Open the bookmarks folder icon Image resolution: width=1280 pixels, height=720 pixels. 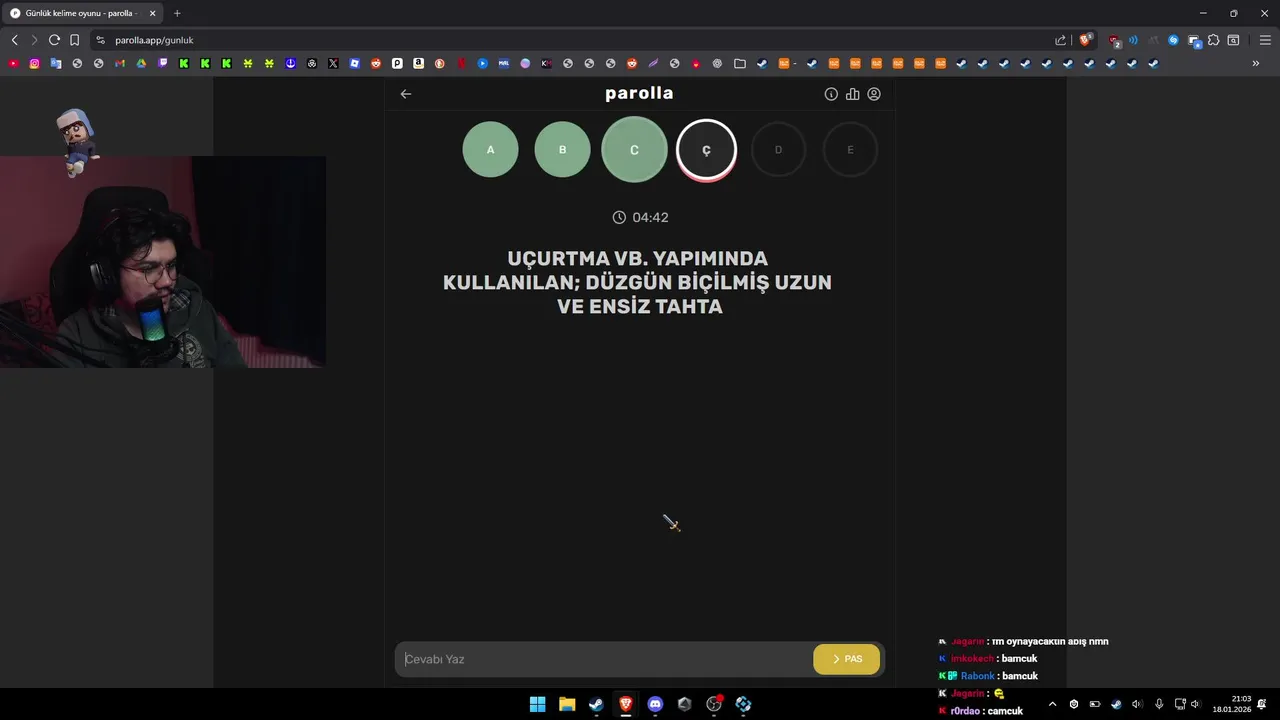[739, 63]
